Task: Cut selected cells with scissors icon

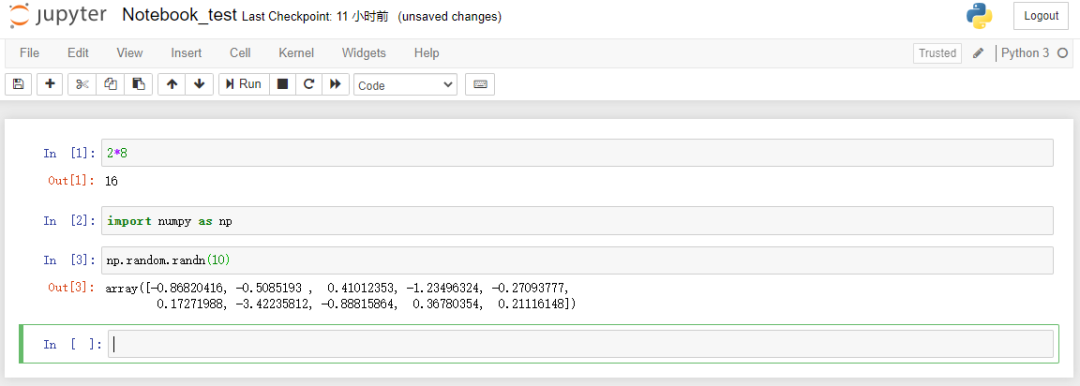Action: [x=82, y=84]
